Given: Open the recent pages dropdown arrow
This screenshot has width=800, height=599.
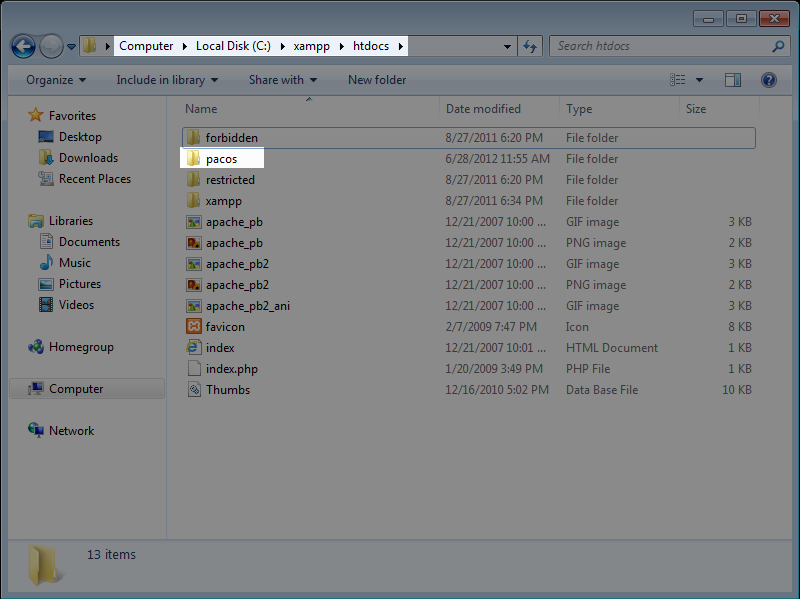Looking at the screenshot, I should pyautogui.click(x=71, y=47).
